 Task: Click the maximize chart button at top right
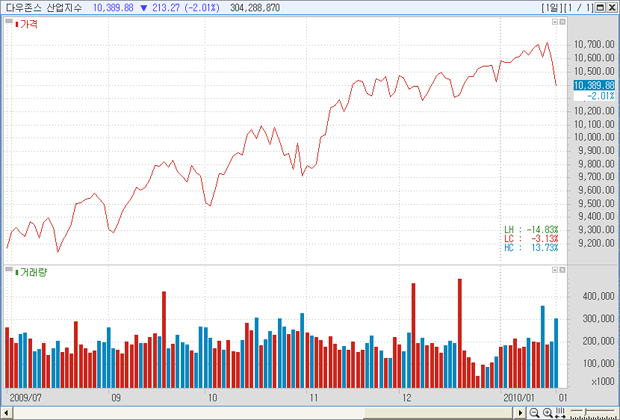pyautogui.click(x=599, y=7)
